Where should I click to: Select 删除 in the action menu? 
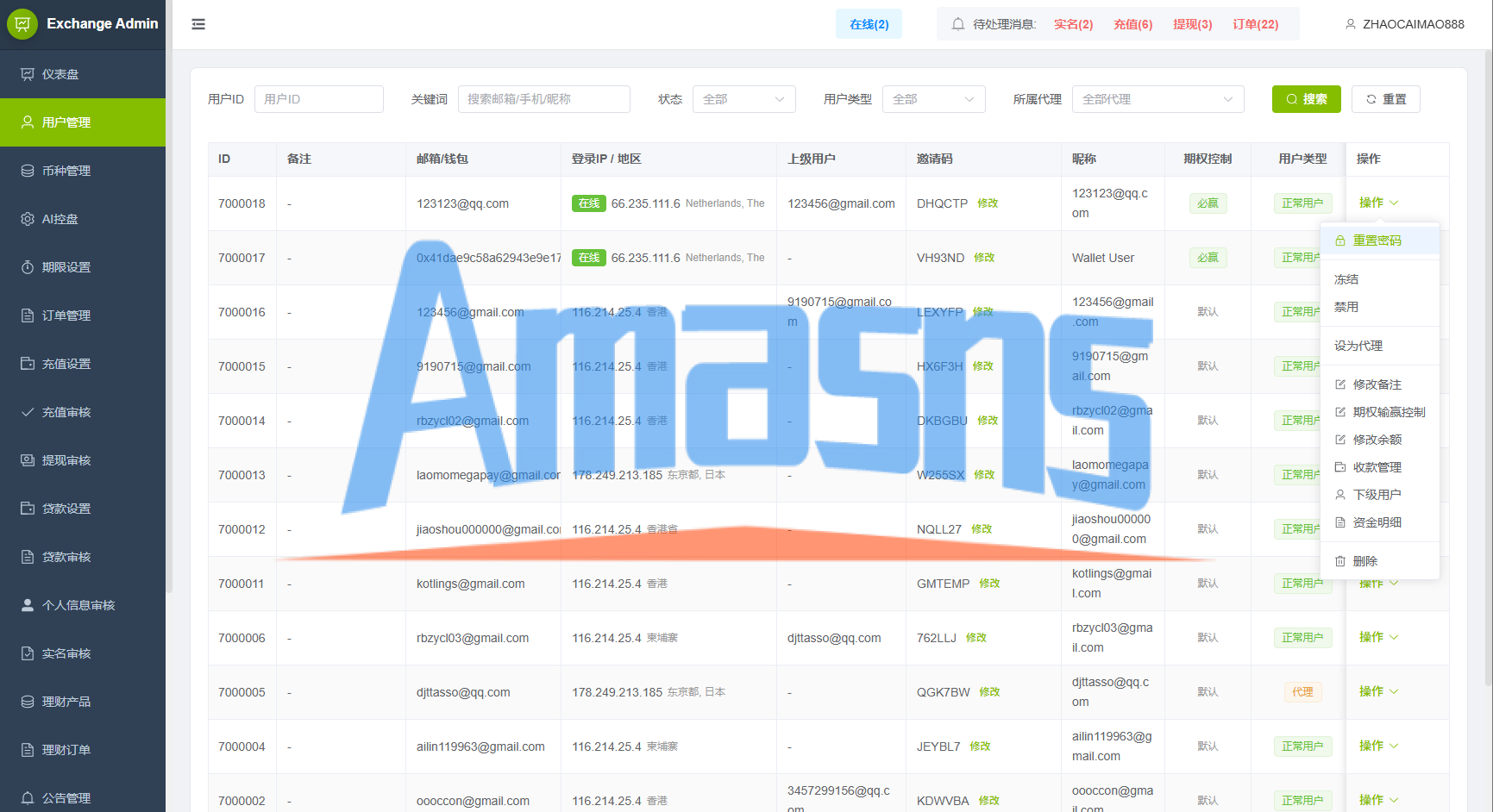click(x=1380, y=561)
